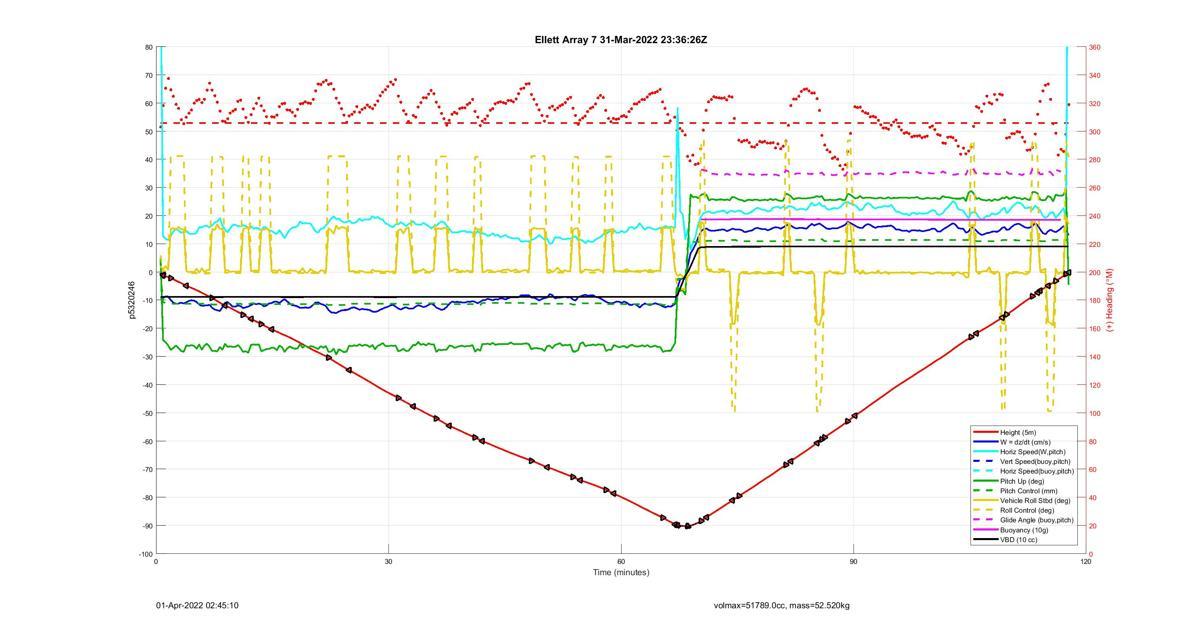Click the magenta Buoyancy line sample in legend
The height and width of the screenshot is (622, 1200).
coord(984,530)
